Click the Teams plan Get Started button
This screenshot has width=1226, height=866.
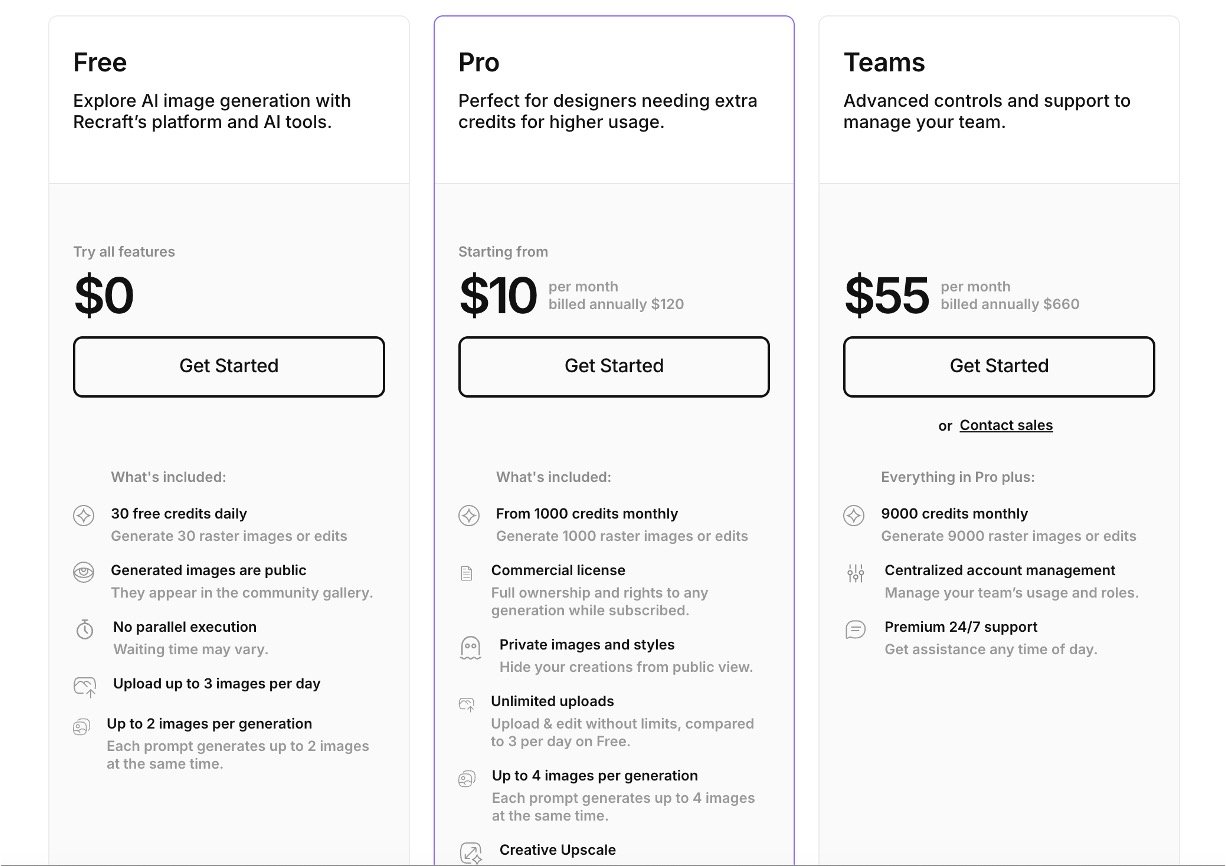pyautogui.click(x=999, y=366)
